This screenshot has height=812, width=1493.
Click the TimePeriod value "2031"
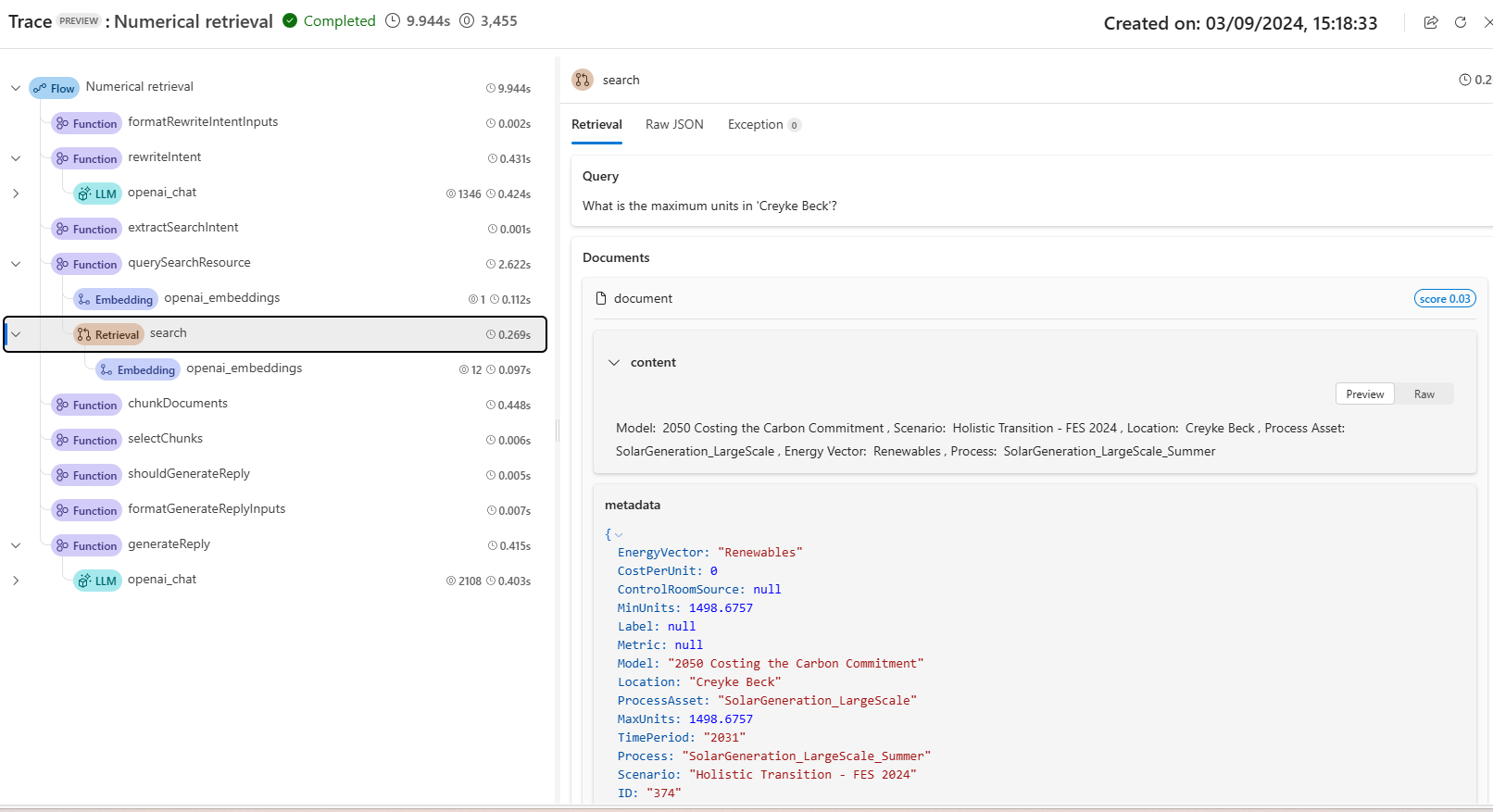click(724, 737)
